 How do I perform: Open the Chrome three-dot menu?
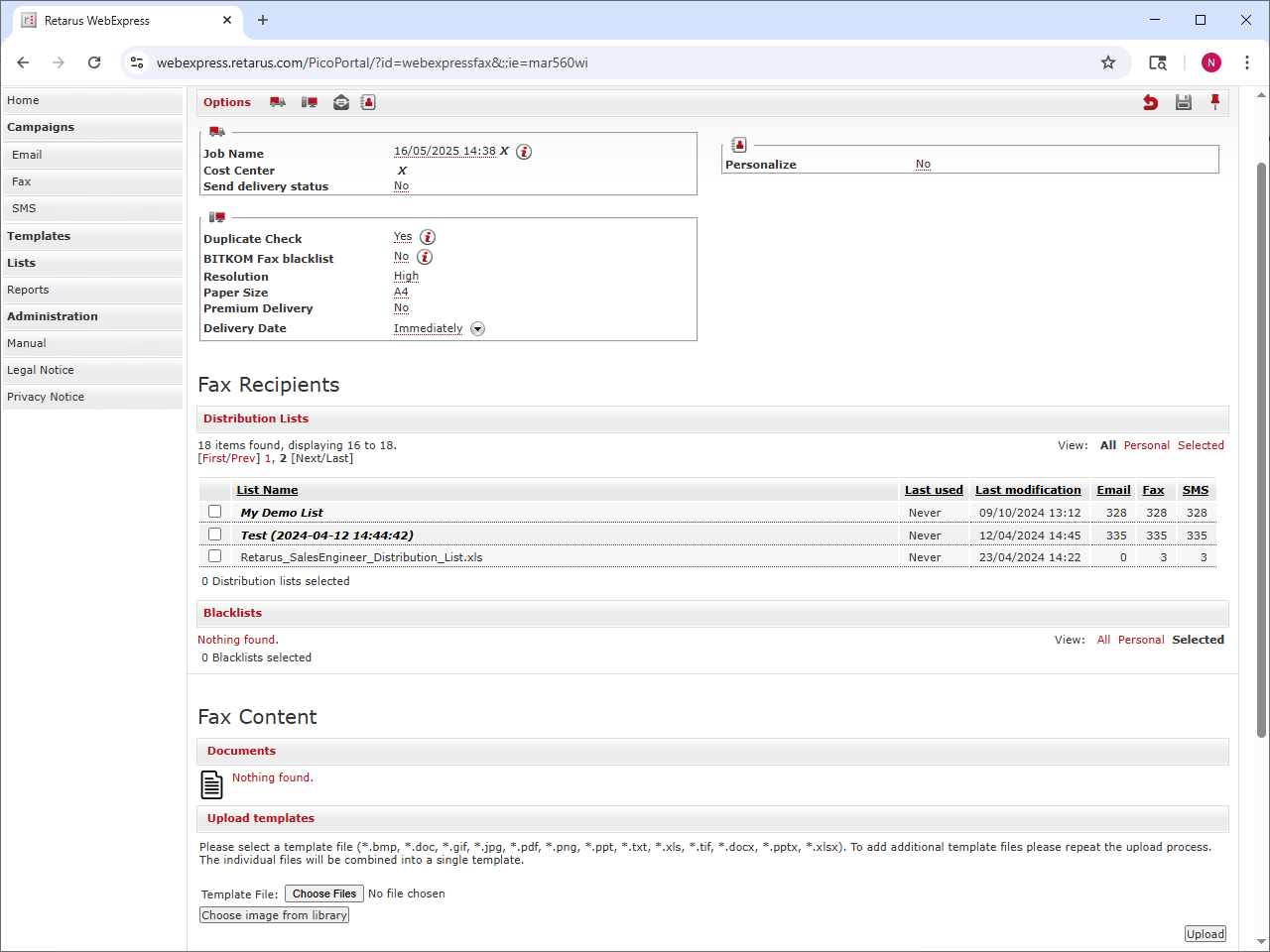click(1247, 62)
